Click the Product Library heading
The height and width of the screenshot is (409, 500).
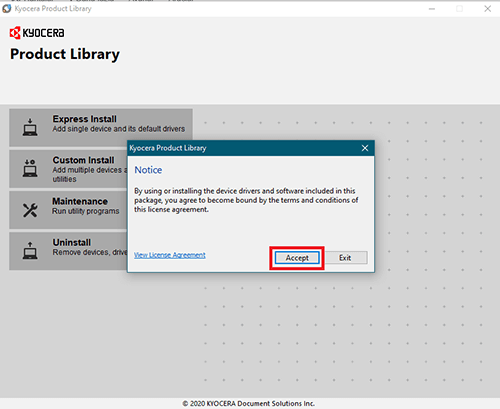tap(65, 54)
